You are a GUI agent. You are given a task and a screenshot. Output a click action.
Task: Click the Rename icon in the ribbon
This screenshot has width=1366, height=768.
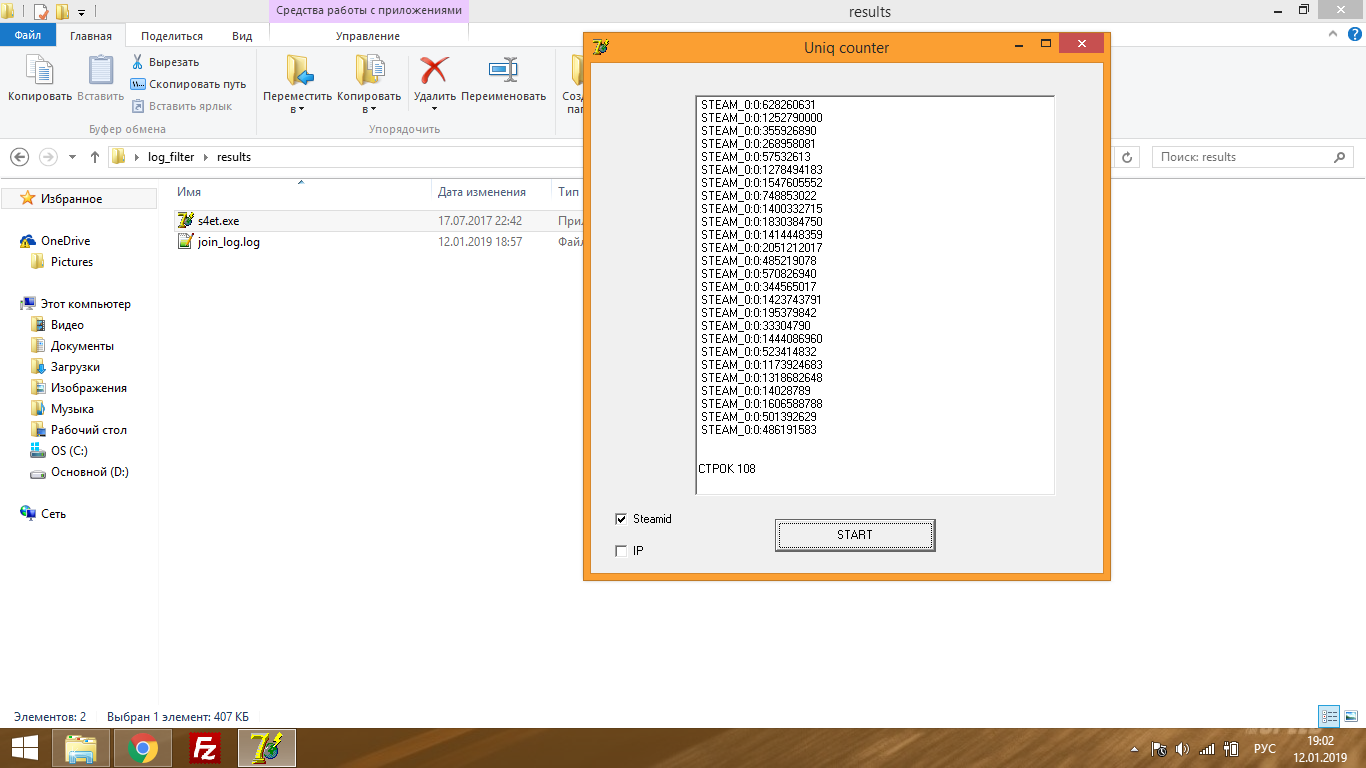point(503,70)
